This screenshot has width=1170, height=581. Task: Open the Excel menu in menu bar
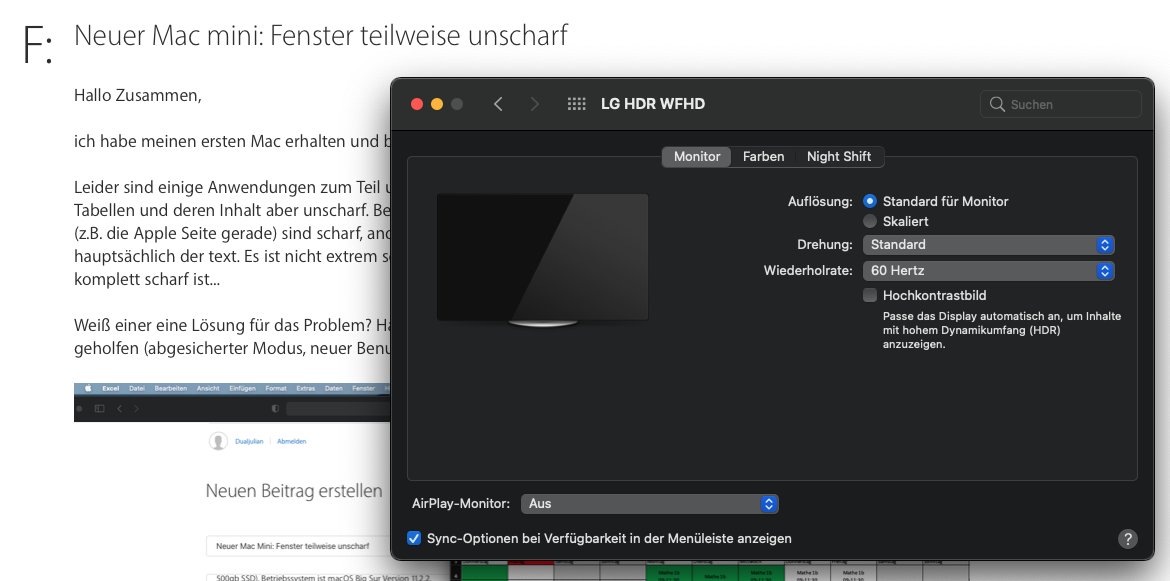110,389
